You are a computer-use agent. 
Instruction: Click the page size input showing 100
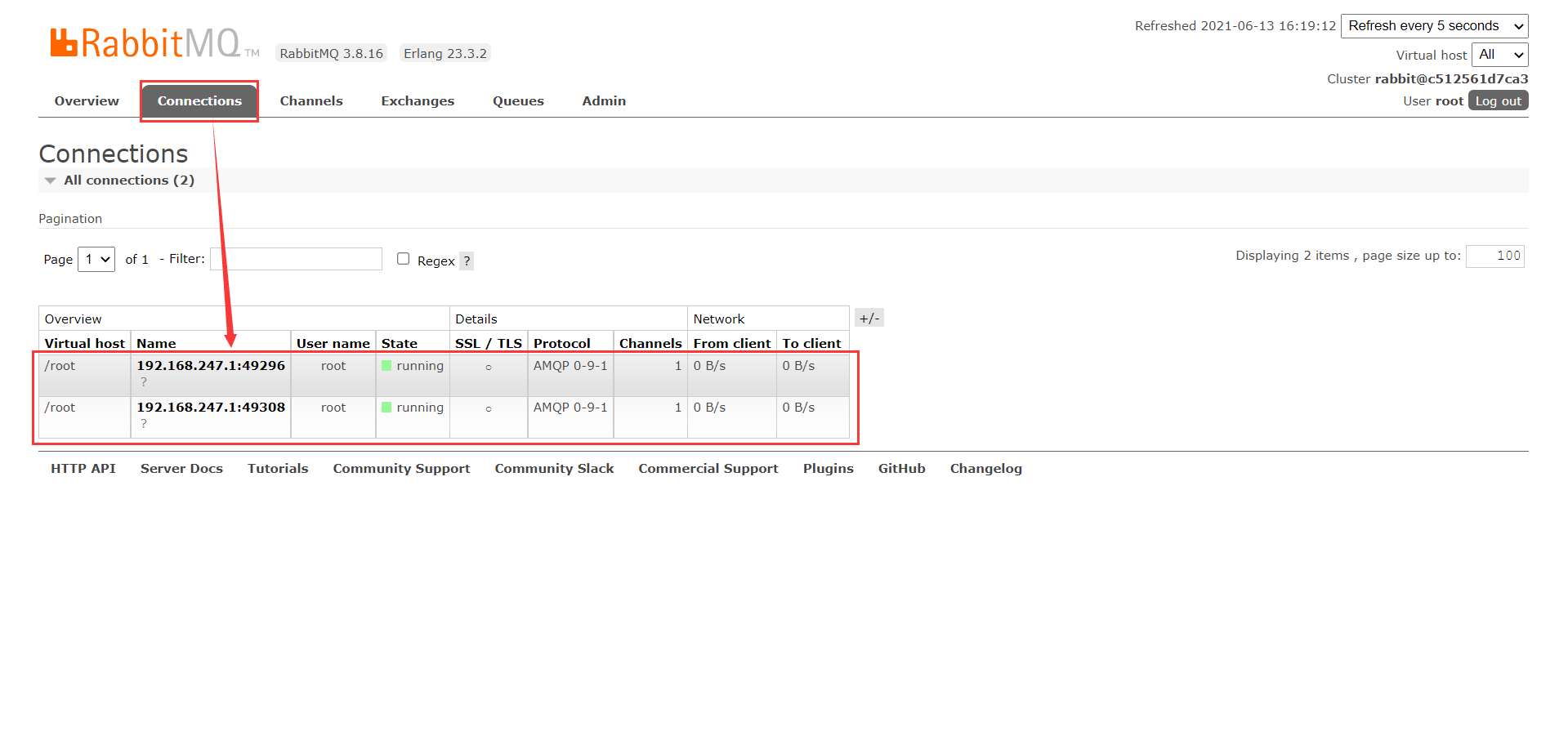point(1494,256)
